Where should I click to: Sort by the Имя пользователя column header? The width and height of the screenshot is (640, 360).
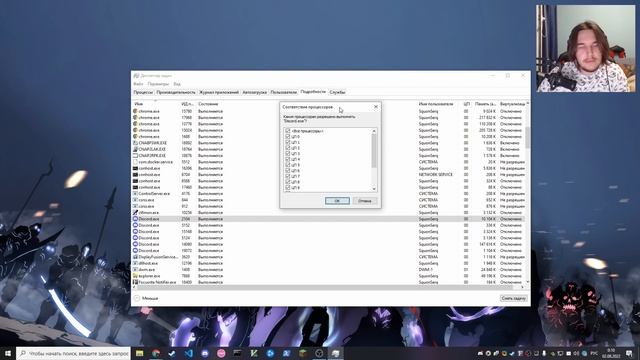(436, 104)
